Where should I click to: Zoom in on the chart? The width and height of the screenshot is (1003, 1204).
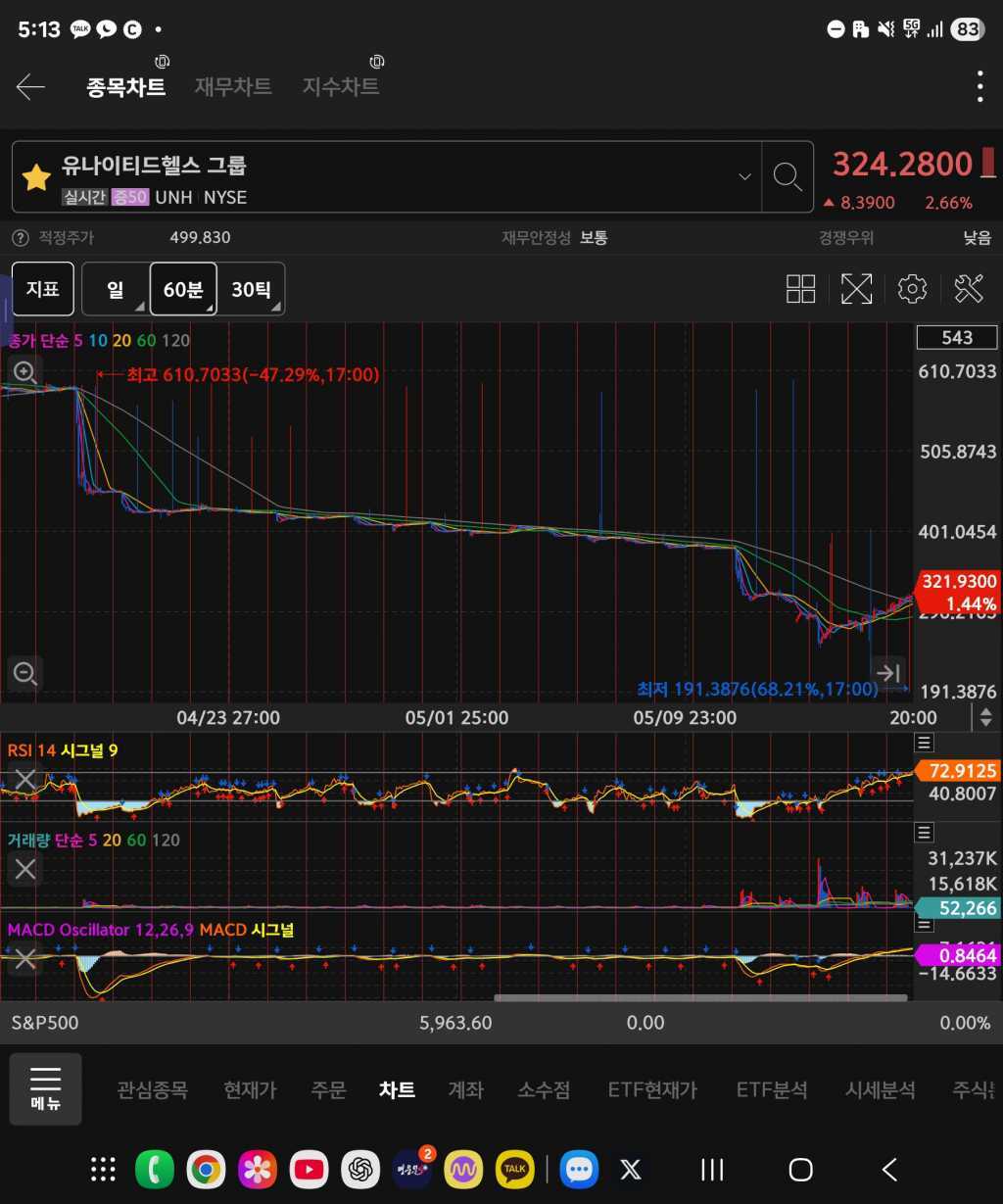(x=24, y=372)
